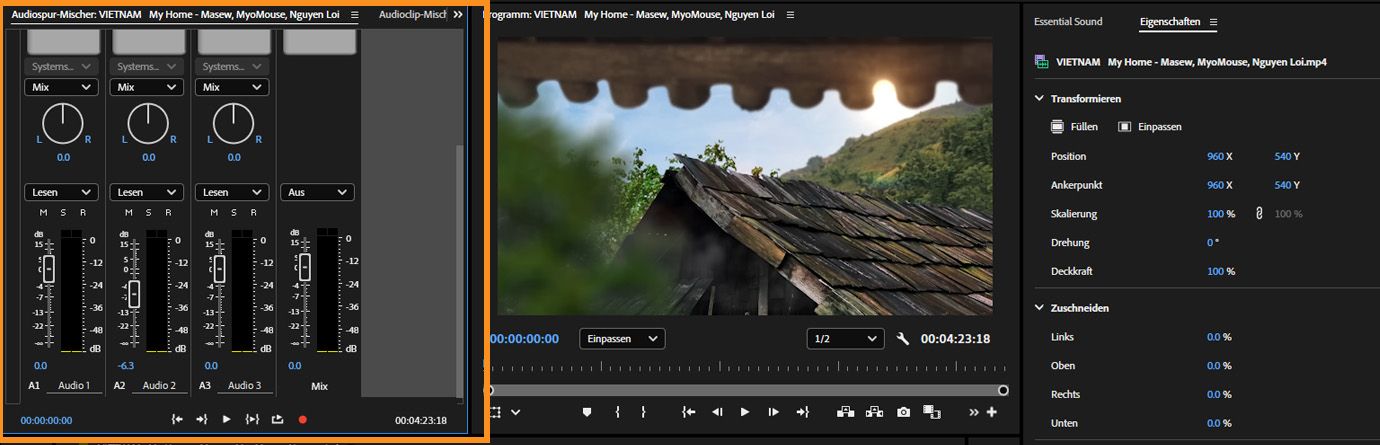Open the A1 automation mode dropdown set to Lesen
1380x445 pixels.
(61, 192)
